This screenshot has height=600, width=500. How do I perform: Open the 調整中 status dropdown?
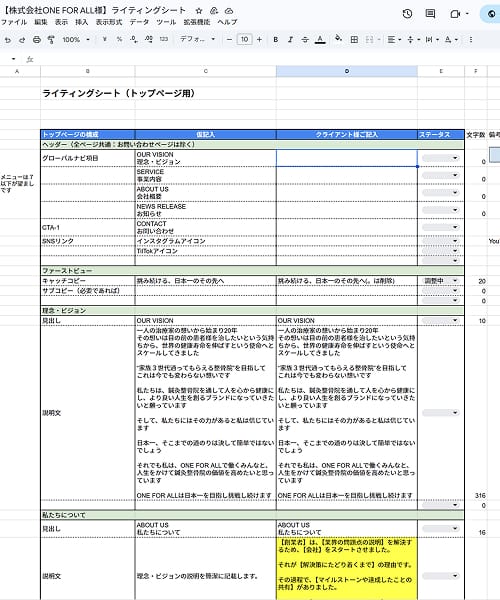tap(440, 280)
